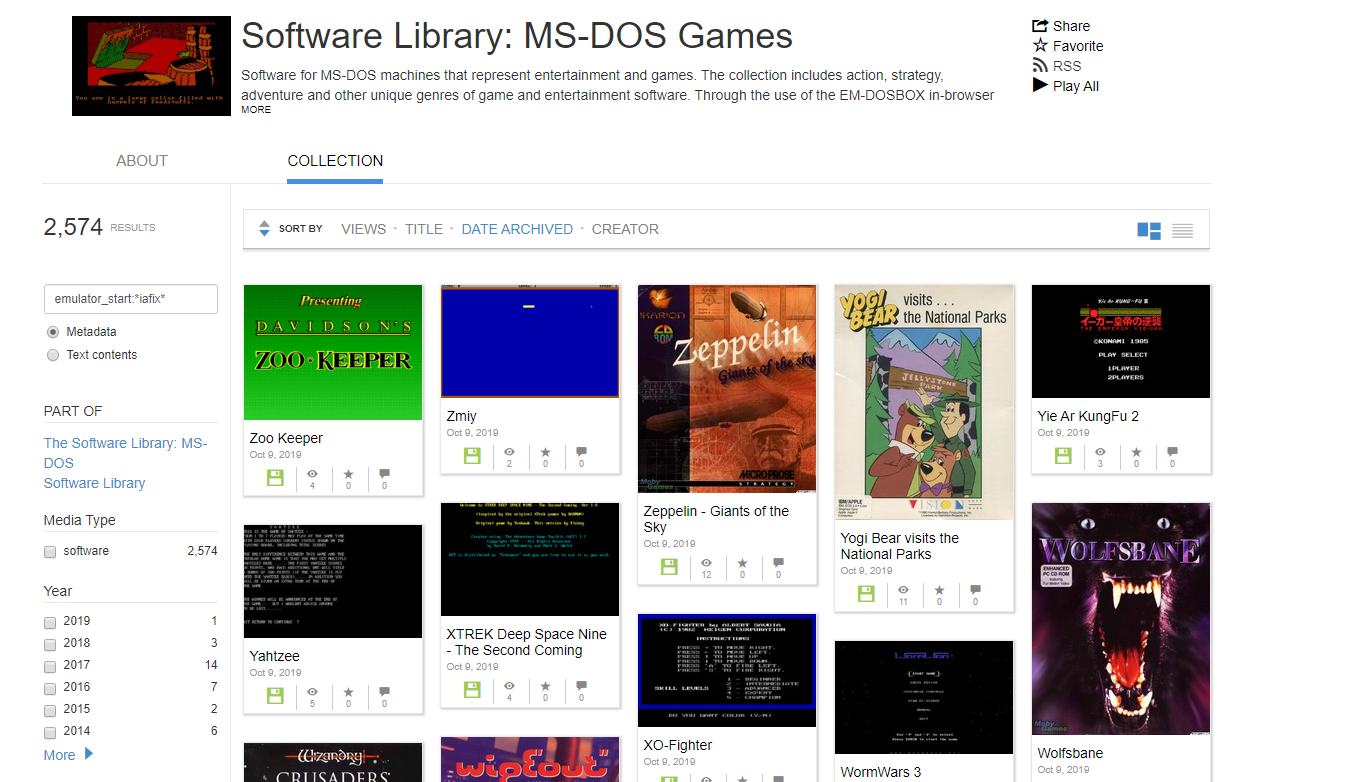This screenshot has height=782, width=1361.
Task: Sort results by DATE ARCHIVED
Action: [517, 229]
